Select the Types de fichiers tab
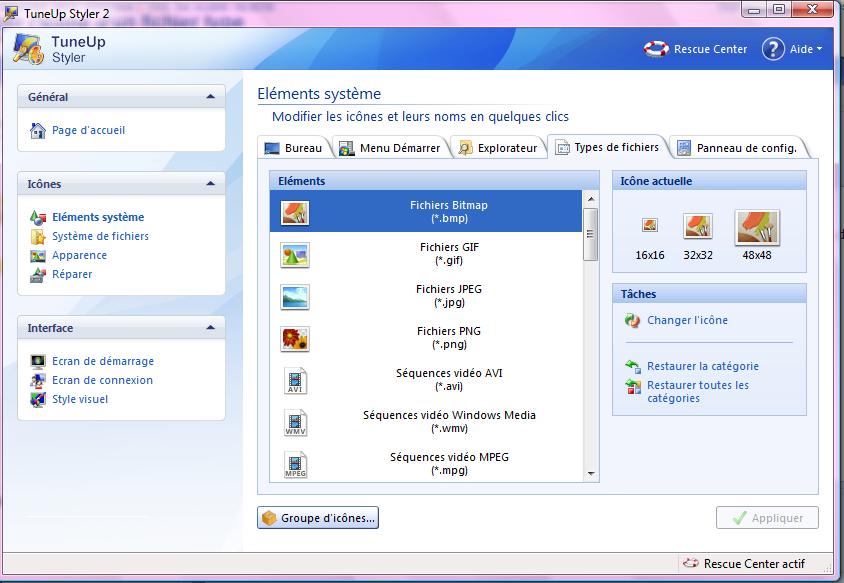This screenshot has height=583, width=844. 608,147
